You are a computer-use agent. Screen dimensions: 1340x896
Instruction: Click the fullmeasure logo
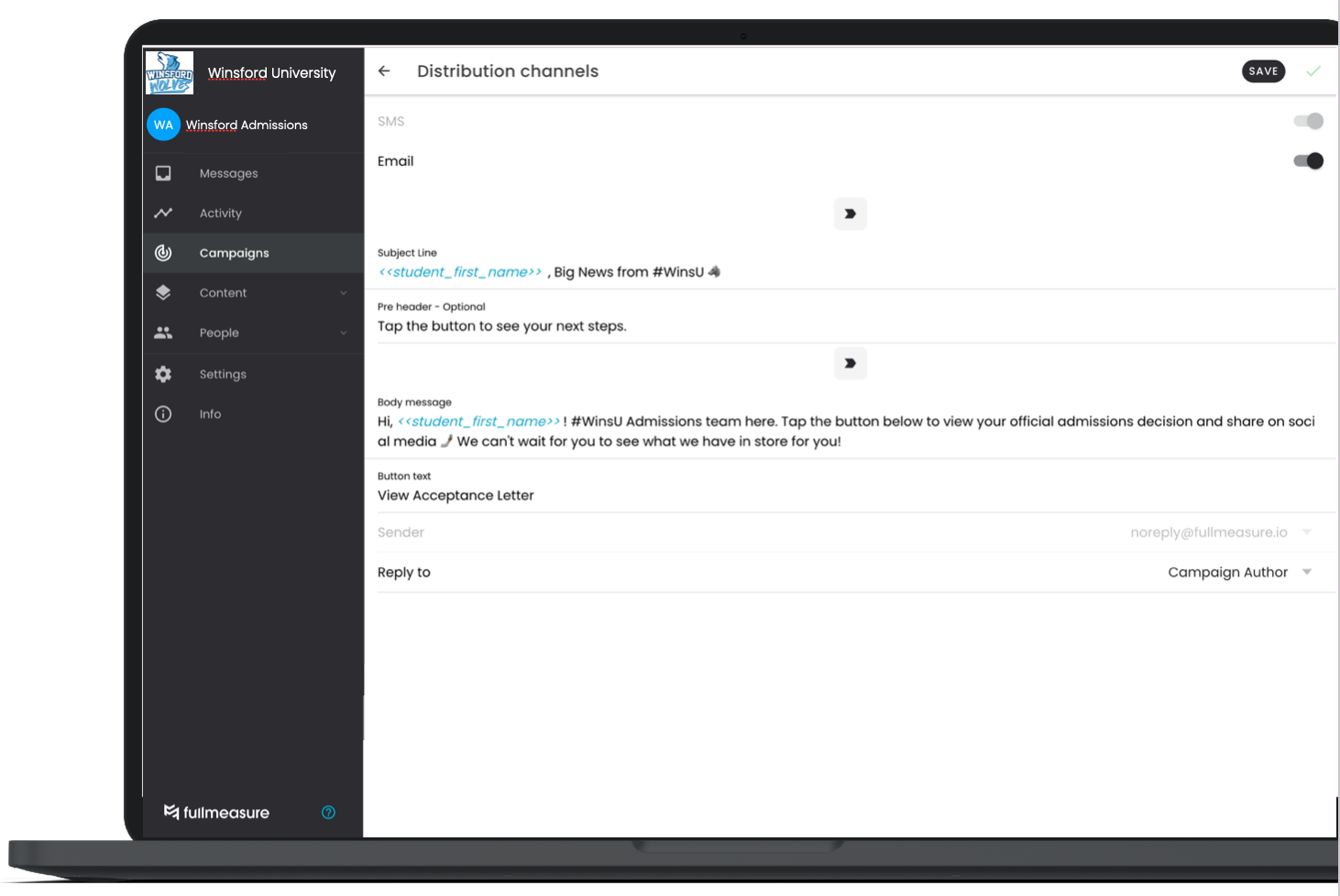pos(216,813)
